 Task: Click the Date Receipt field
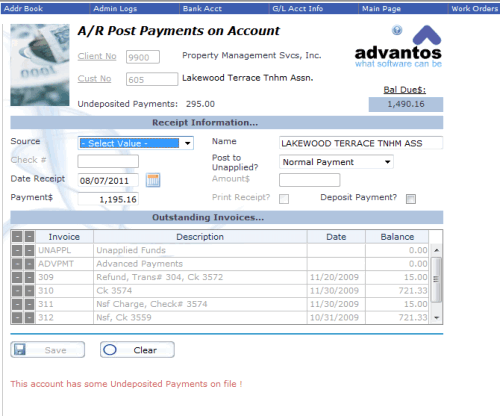click(108, 180)
